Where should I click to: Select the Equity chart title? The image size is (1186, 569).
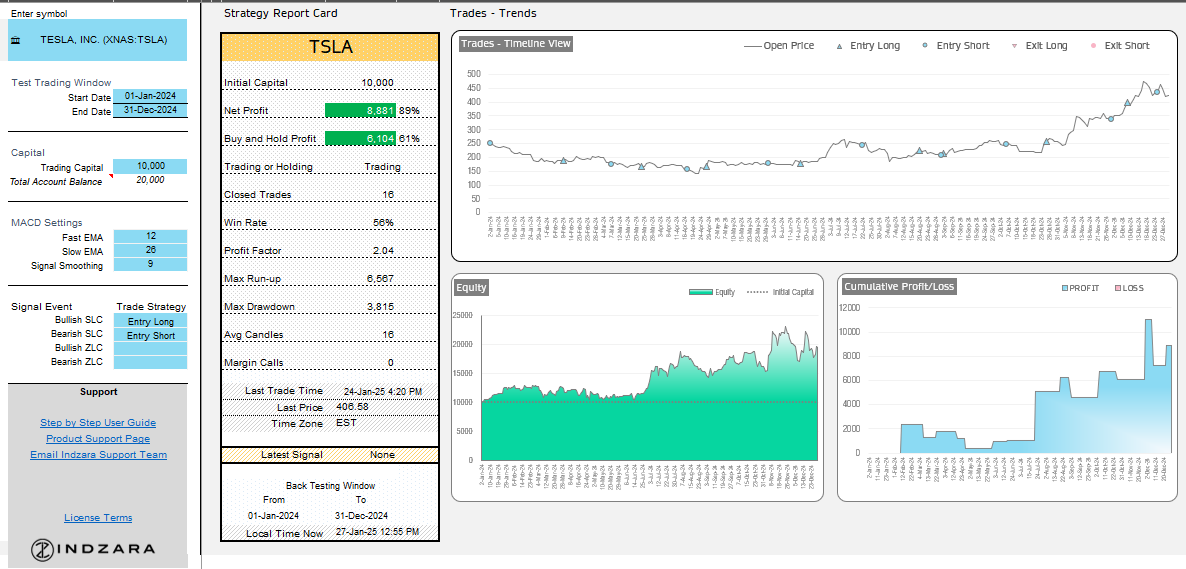tap(470, 288)
